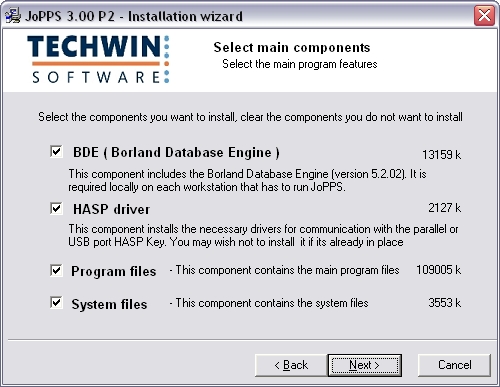
Task: Toggle the HASP driver checkbox
Action: tap(56, 209)
